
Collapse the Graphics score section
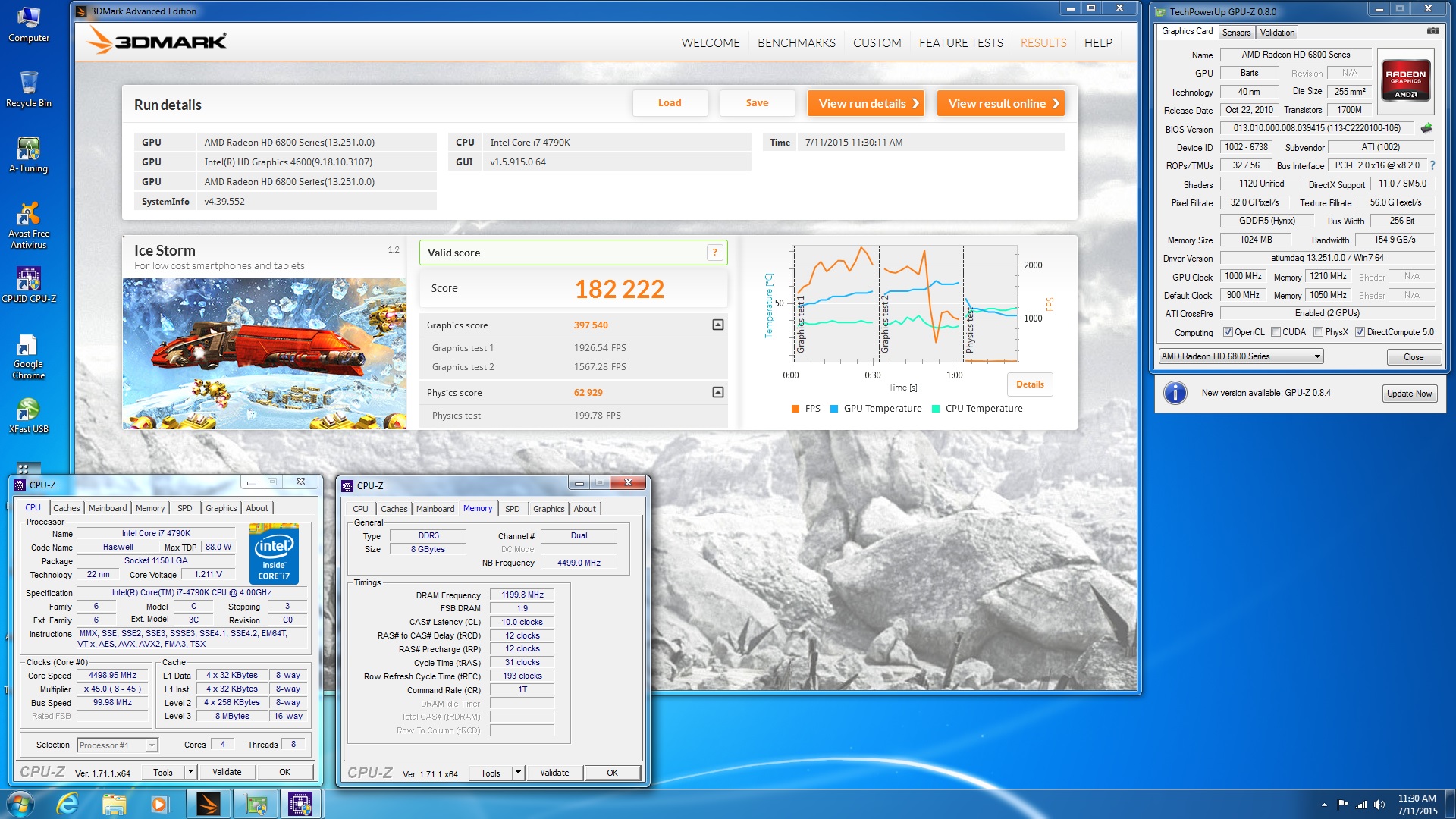click(x=717, y=325)
